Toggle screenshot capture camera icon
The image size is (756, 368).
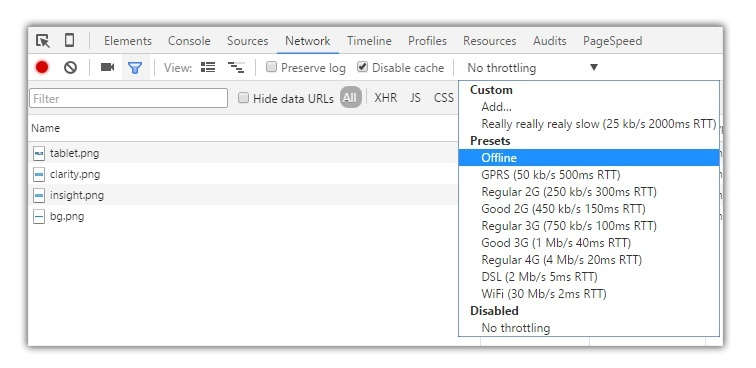[x=108, y=68]
